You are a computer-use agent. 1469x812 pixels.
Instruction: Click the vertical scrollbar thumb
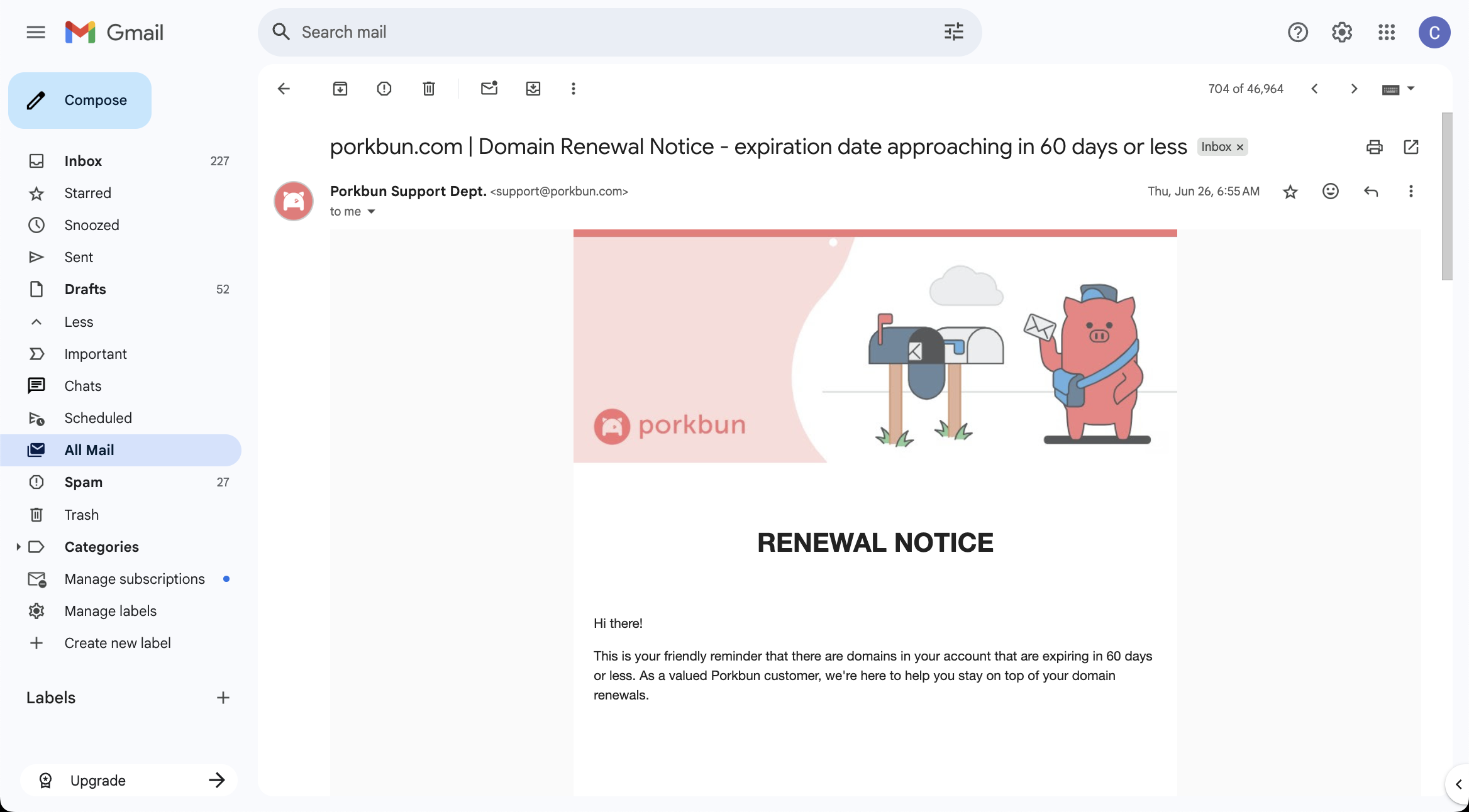pyautogui.click(x=1447, y=196)
